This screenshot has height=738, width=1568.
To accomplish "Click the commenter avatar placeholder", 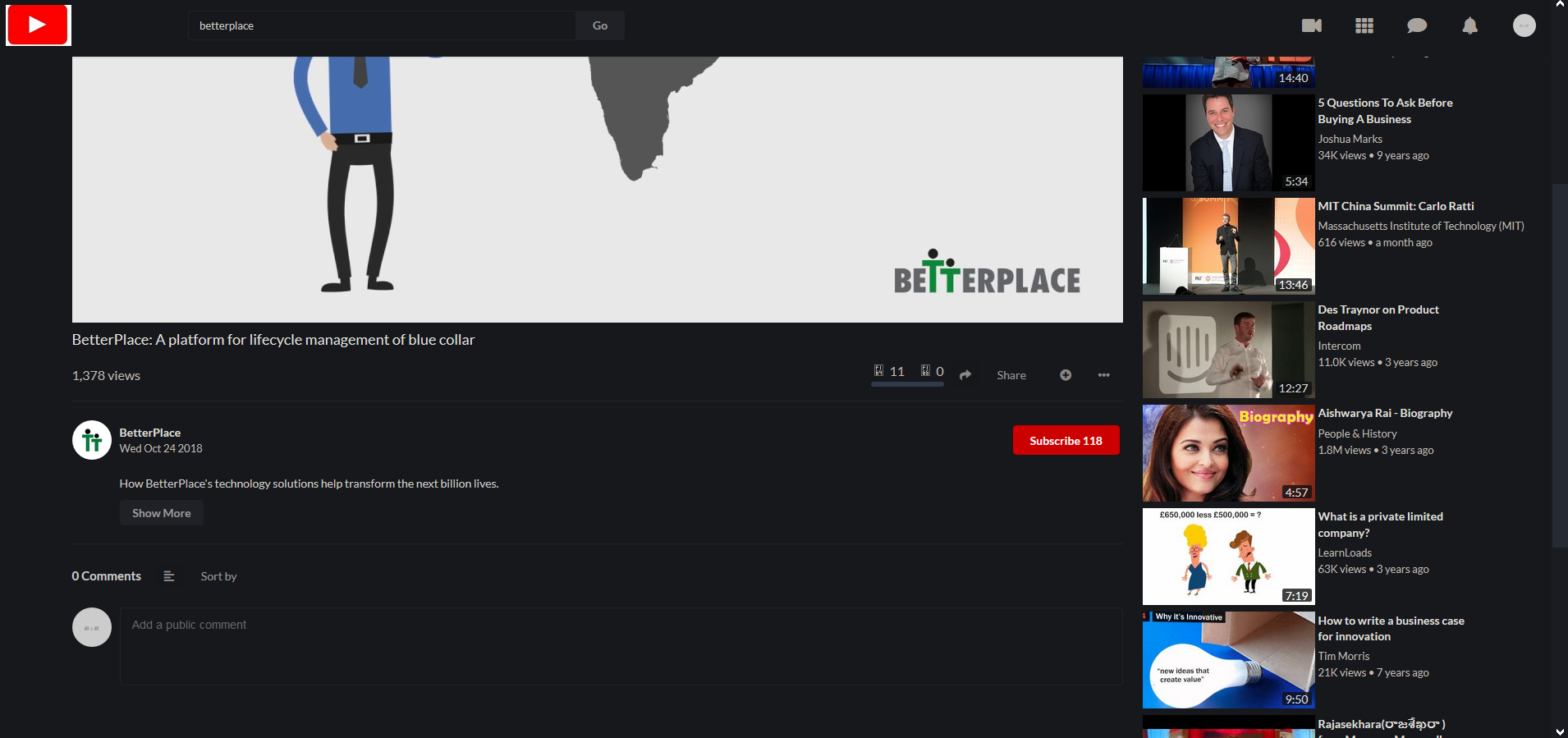I will coord(92,627).
